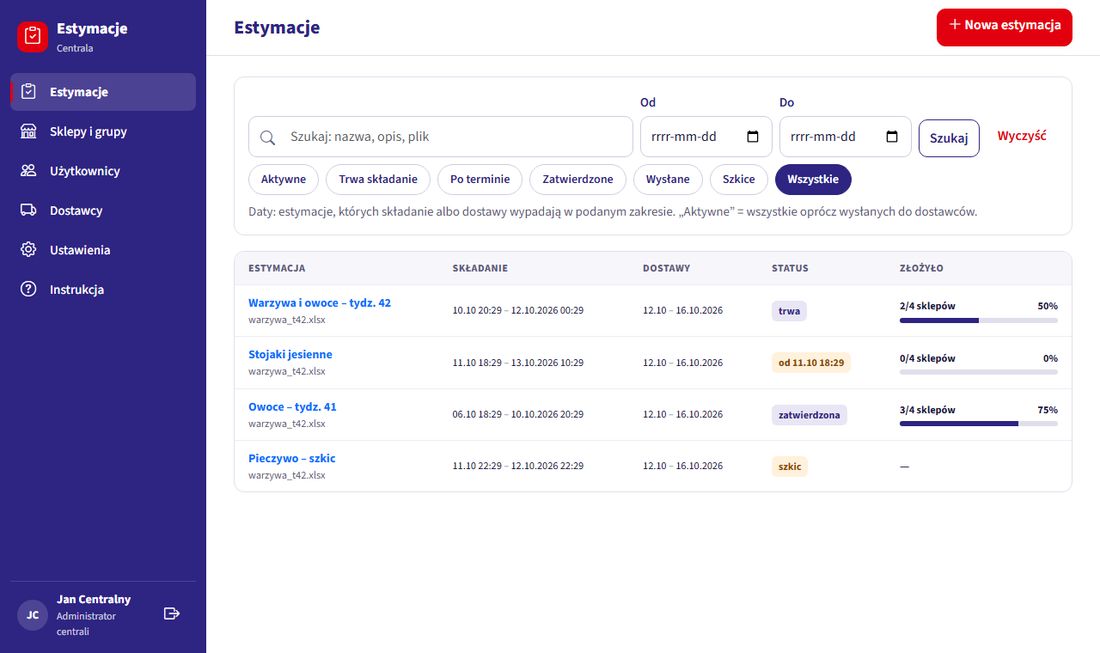Click the szkic status badge
Viewport: 1100px width, 653px height.
point(789,466)
